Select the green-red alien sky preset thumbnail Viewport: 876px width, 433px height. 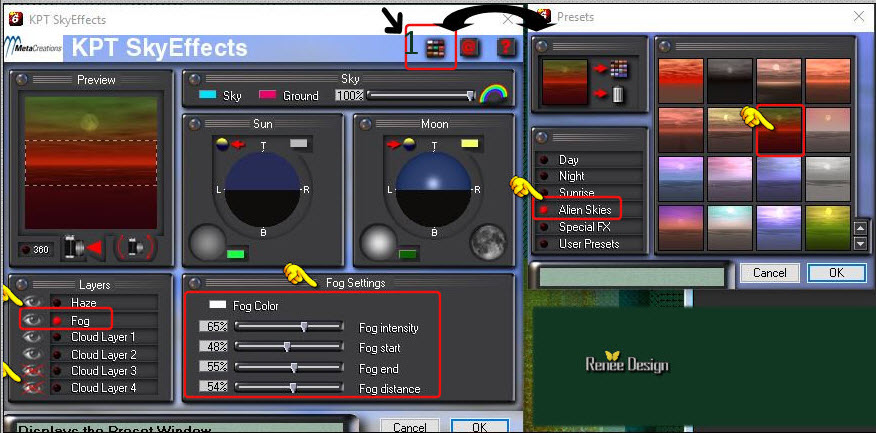780,130
